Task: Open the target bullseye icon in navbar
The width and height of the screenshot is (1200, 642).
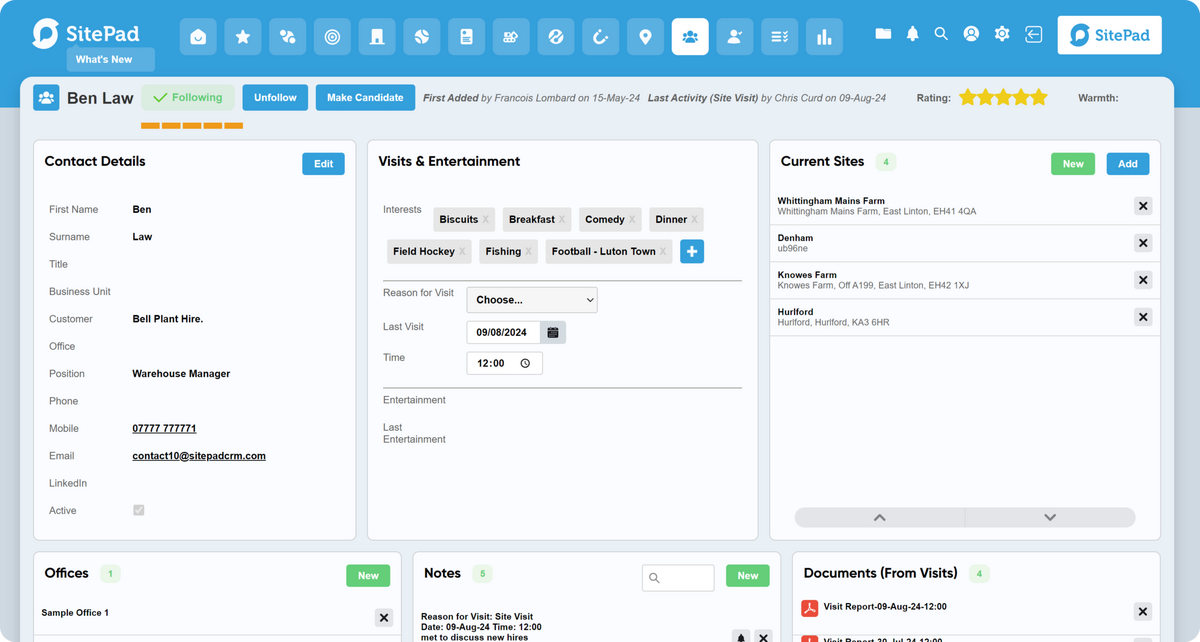Action: [332, 37]
